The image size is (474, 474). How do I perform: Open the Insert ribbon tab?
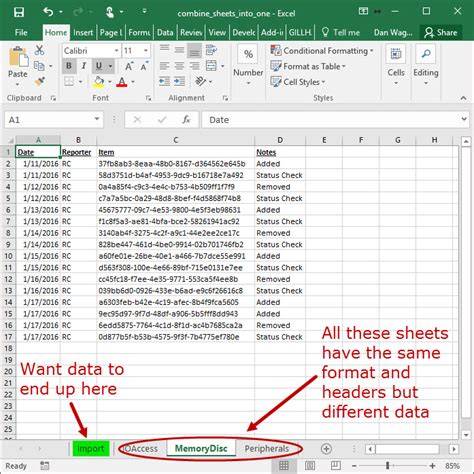point(83,33)
